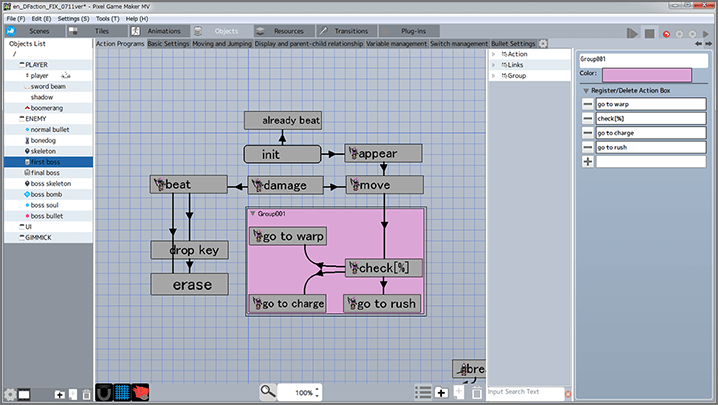This screenshot has width=718, height=405.
Task: Open the Animations tab
Action: point(157,31)
